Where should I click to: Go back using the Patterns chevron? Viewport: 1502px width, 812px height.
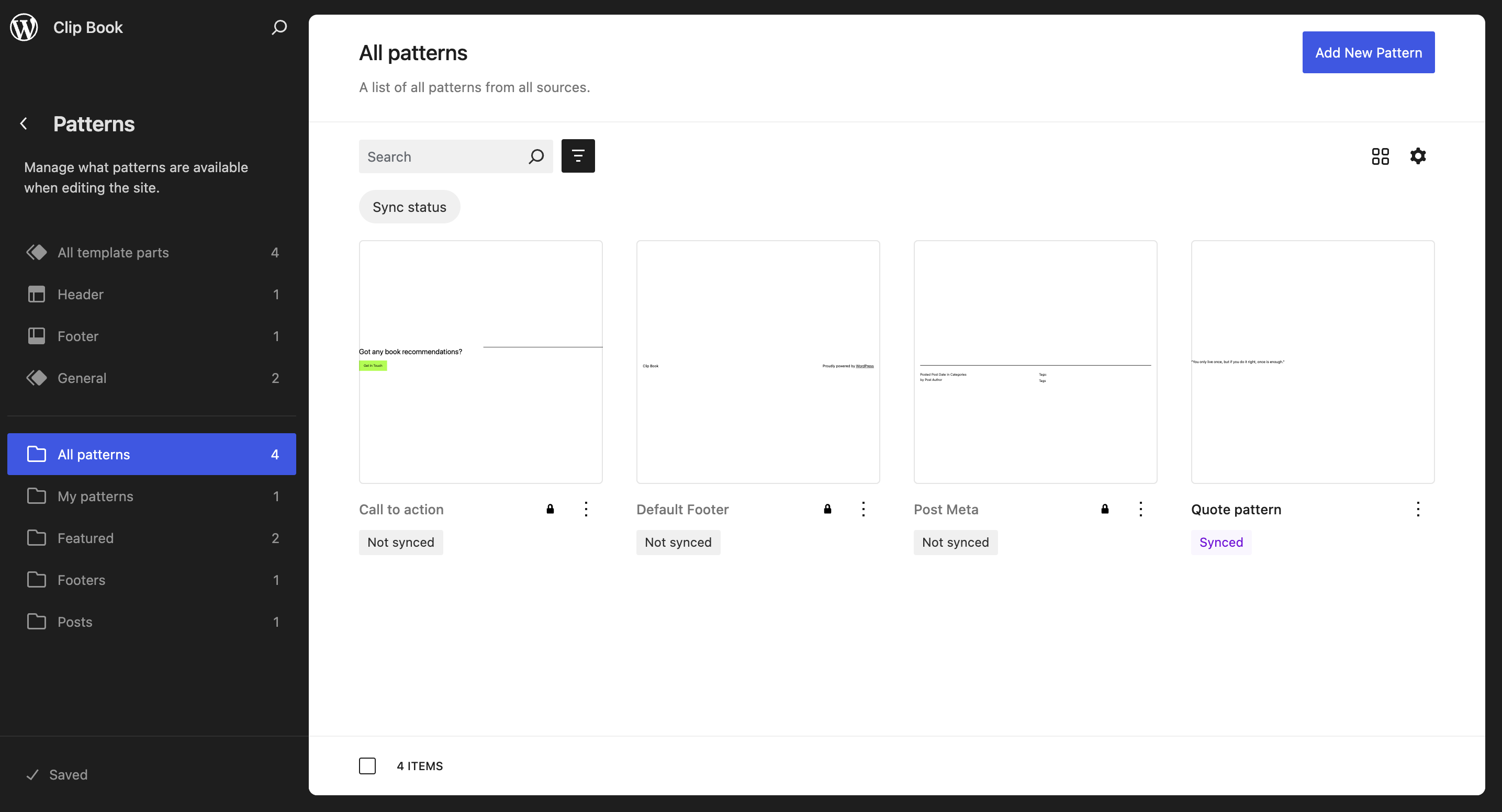click(x=24, y=123)
